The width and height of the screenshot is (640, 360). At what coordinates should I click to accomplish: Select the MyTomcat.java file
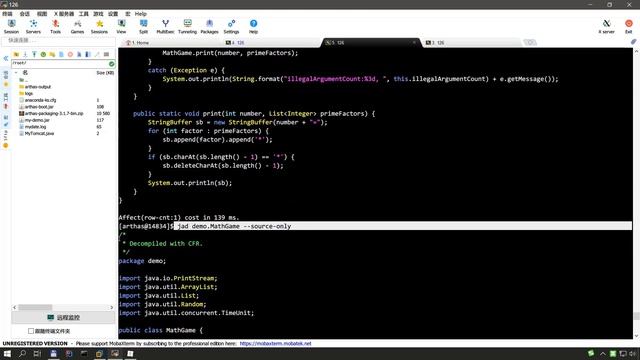click(39, 133)
